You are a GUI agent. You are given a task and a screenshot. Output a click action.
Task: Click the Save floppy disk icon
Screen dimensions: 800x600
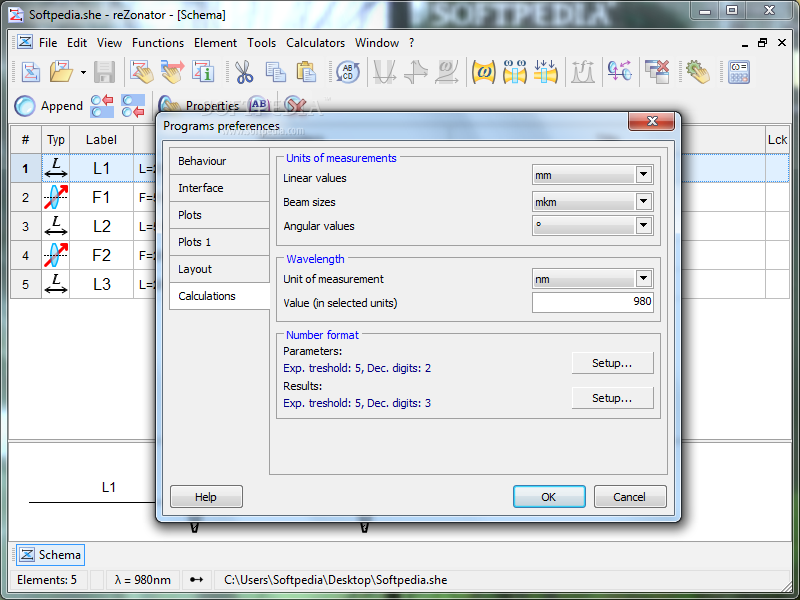pyautogui.click(x=105, y=72)
